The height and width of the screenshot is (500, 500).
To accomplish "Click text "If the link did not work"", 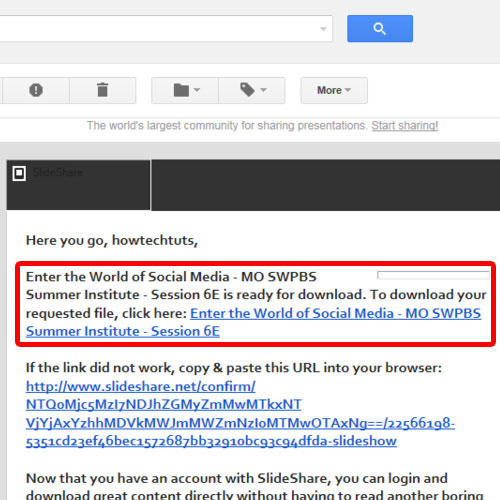I will 100,368.
